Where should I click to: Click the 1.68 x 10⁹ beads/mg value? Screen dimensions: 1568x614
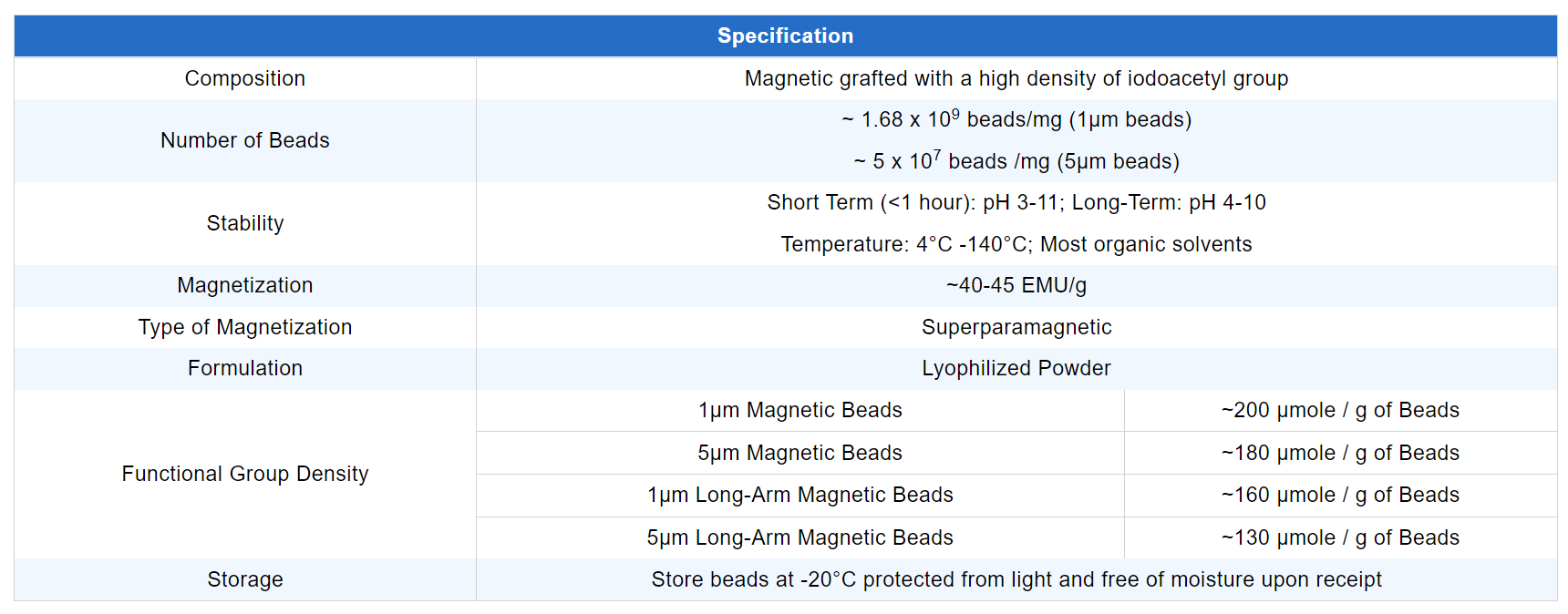pyautogui.click(x=1016, y=119)
